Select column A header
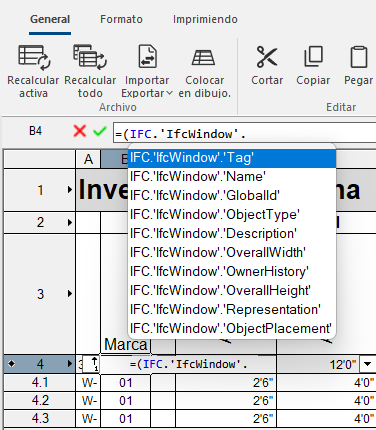Image resolution: width=376 pixels, height=430 pixels. coord(88,159)
